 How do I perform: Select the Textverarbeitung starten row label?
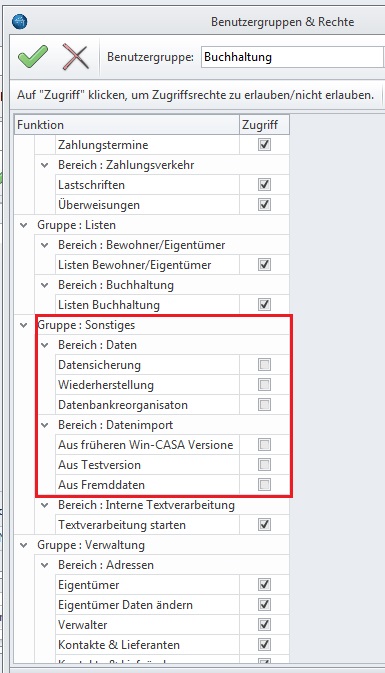[122, 524]
